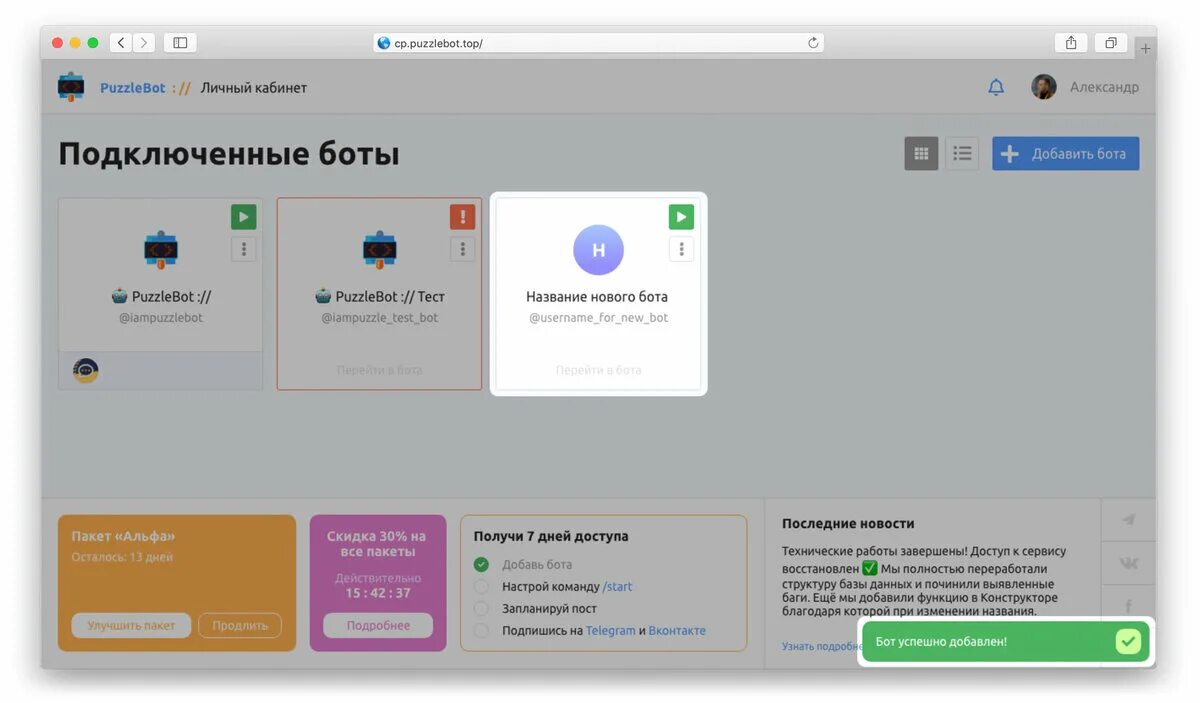Click the checkmark on the success notification
This screenshot has height=703, width=1200.
tap(1128, 641)
